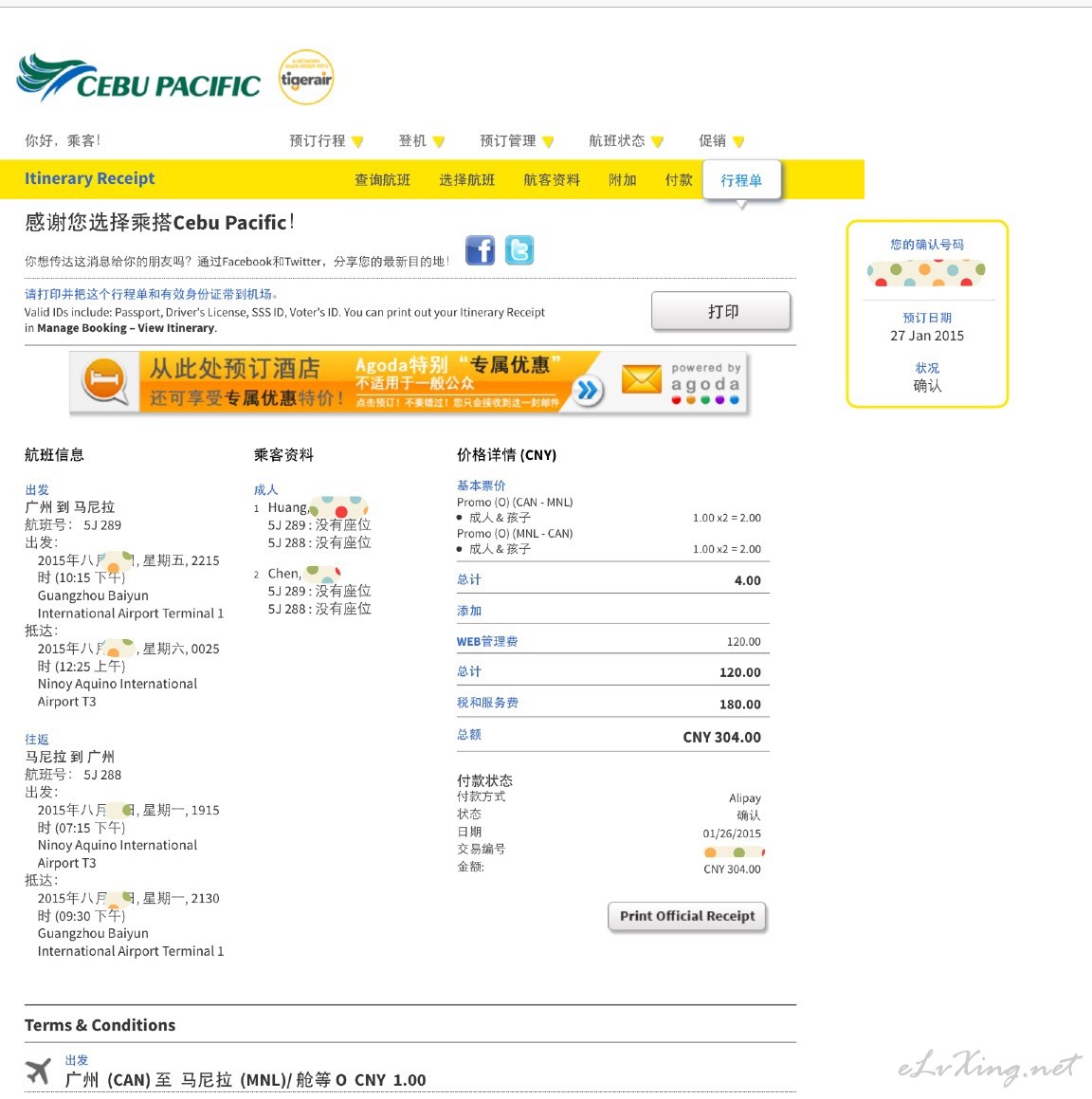Click 您的确认号码 heading in side box
The width and height of the screenshot is (1092, 1099).
pyautogui.click(x=927, y=245)
